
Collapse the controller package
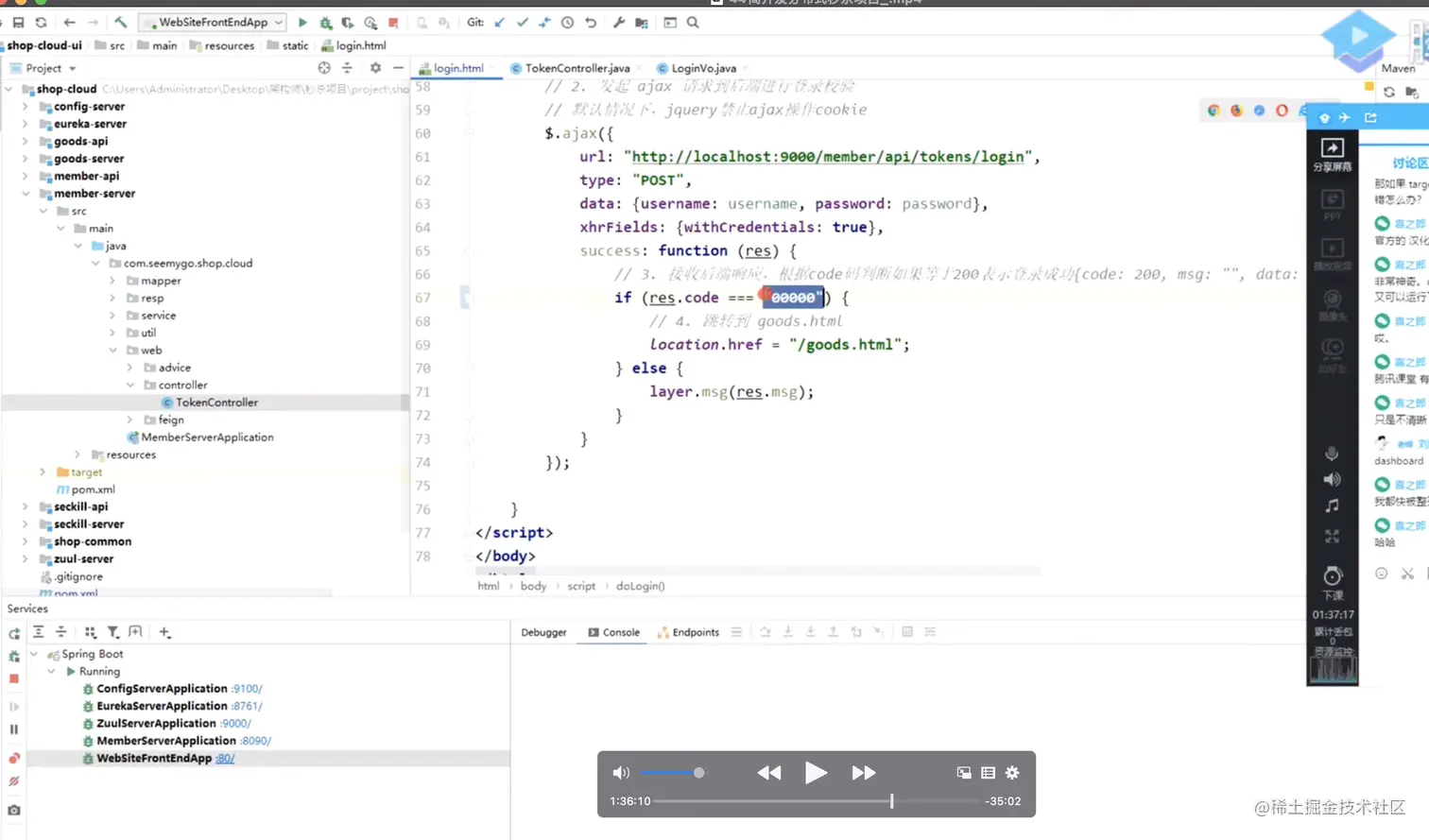pos(130,386)
